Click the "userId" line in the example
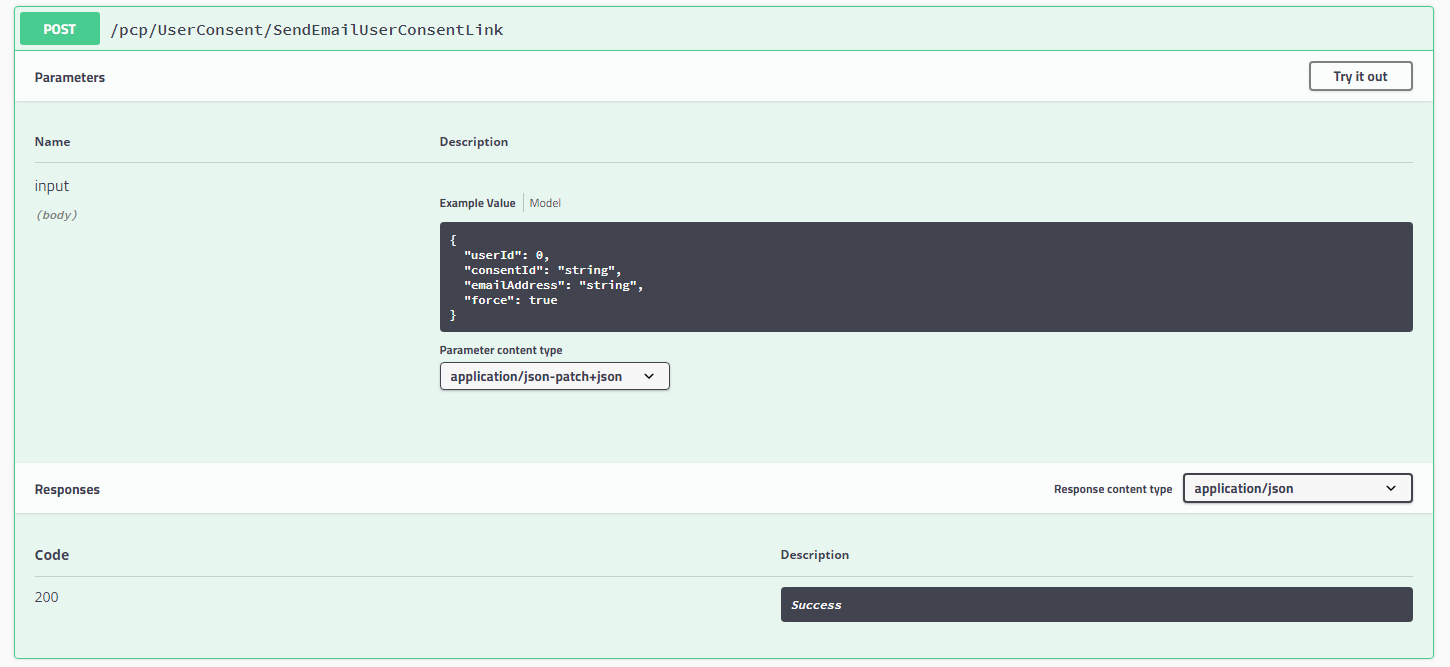 pos(506,255)
